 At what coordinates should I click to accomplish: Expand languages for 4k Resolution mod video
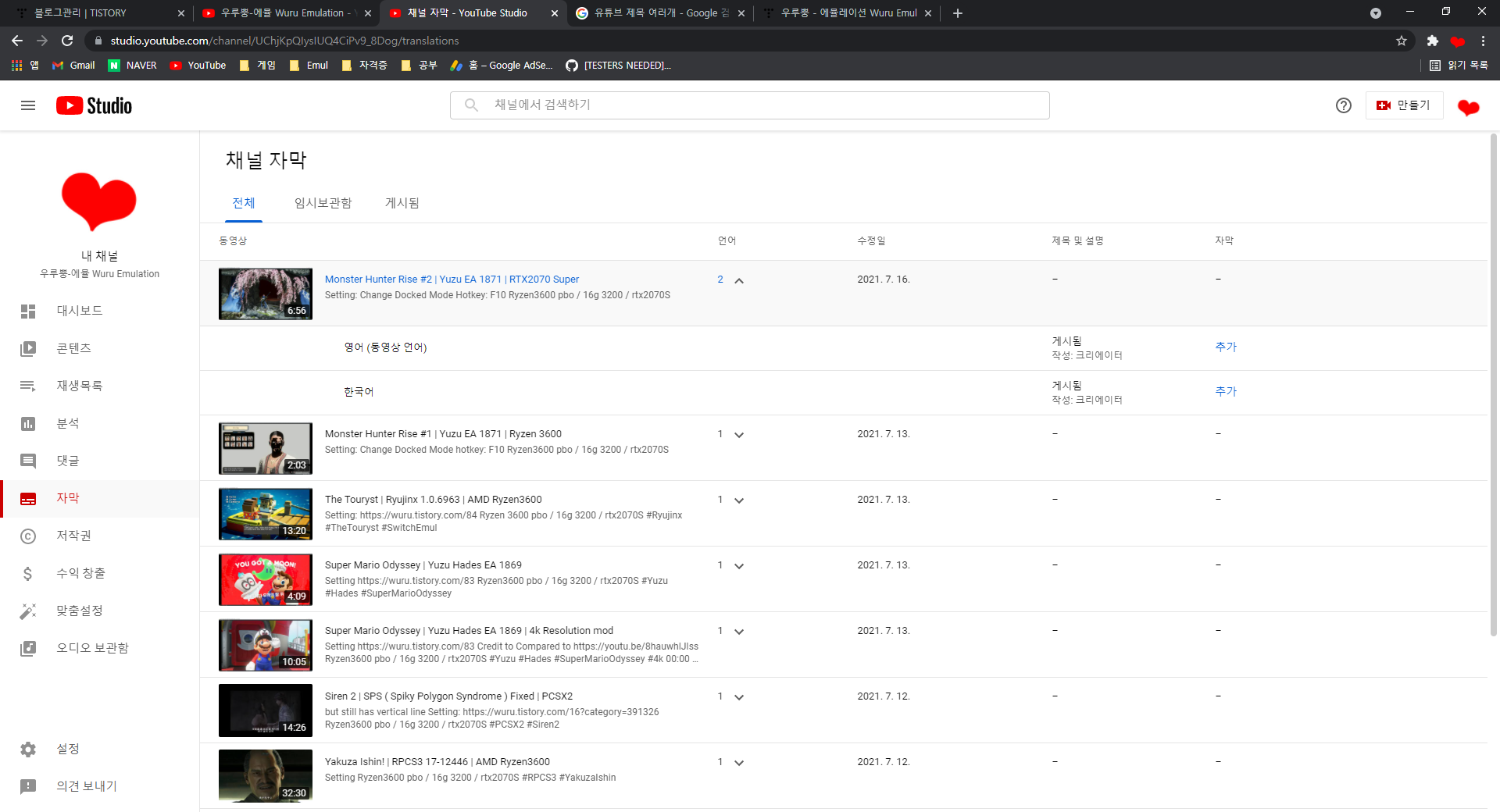739,632
